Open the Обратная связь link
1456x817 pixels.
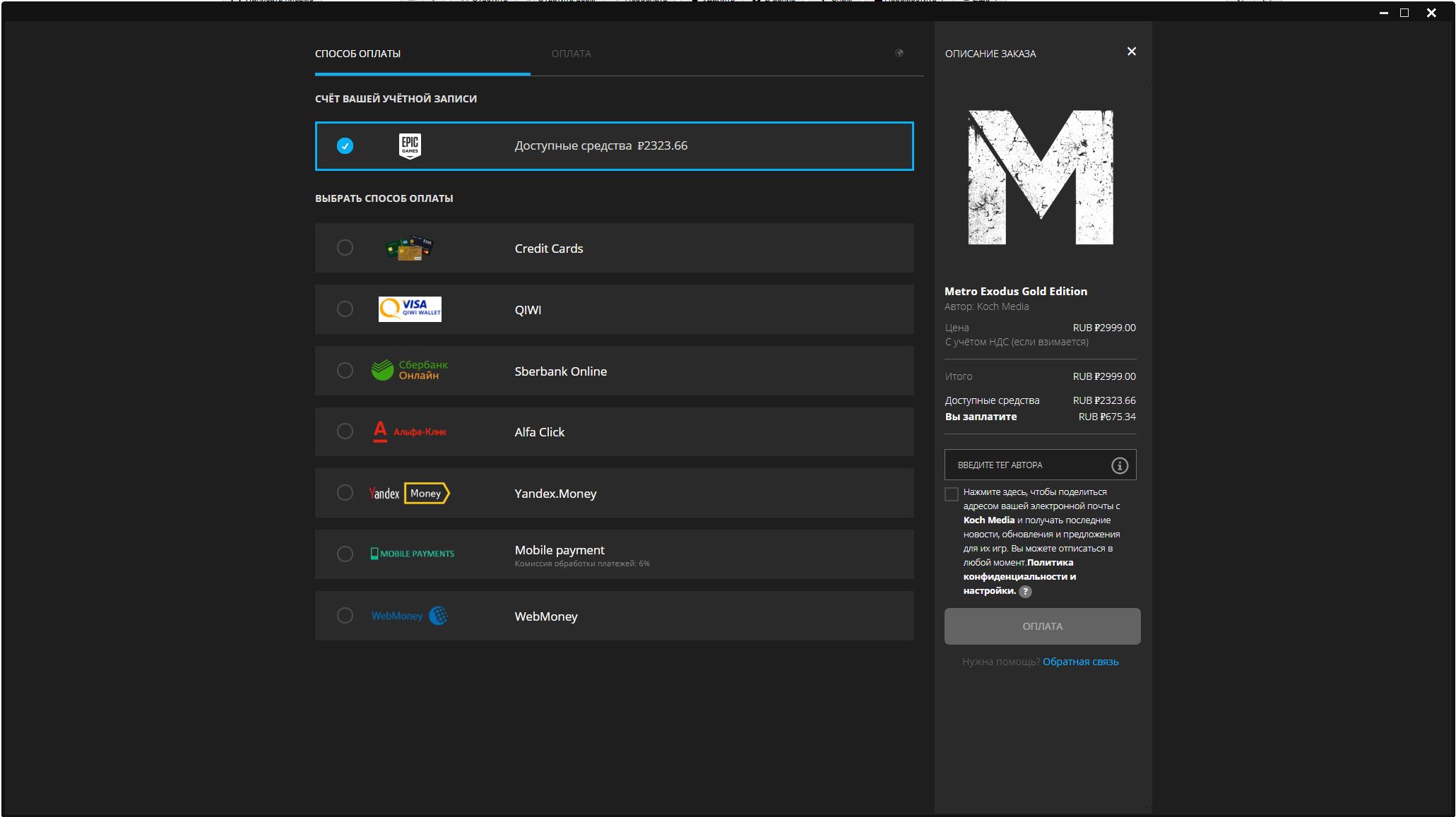[x=1080, y=662]
